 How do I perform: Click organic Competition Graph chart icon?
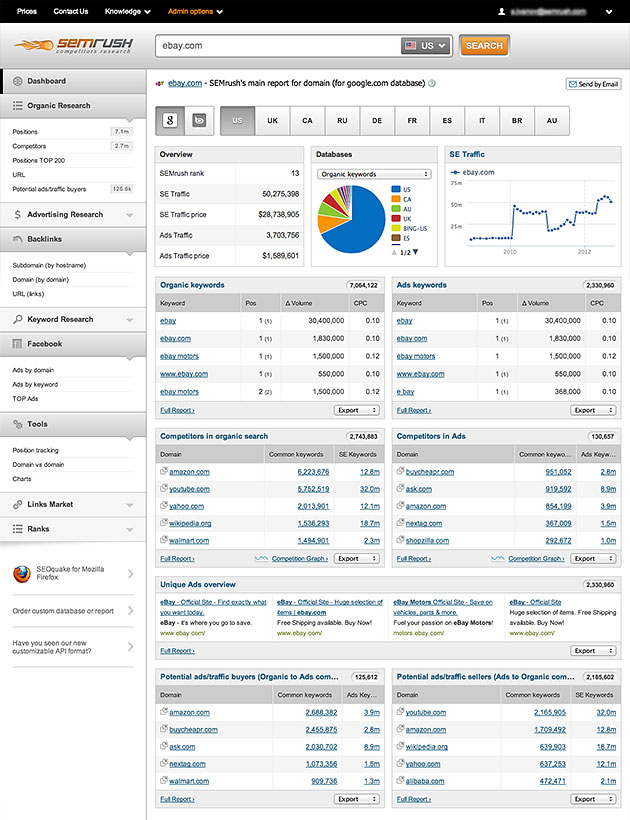coord(261,559)
